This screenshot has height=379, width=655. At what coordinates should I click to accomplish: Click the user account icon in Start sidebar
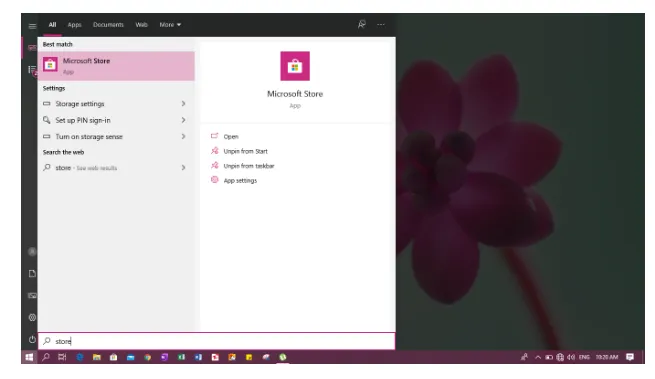coord(32,251)
